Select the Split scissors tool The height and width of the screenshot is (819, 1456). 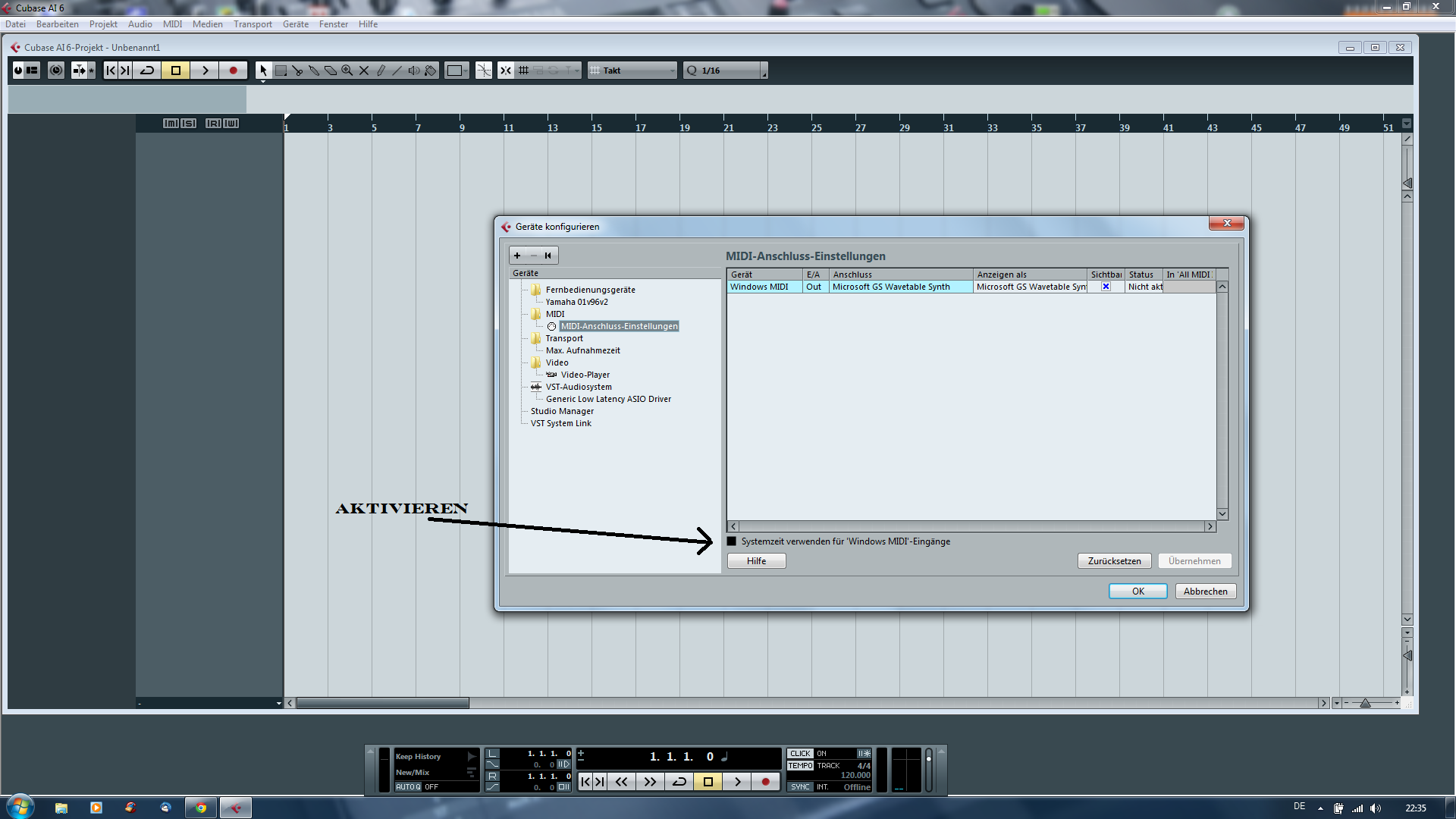[297, 71]
